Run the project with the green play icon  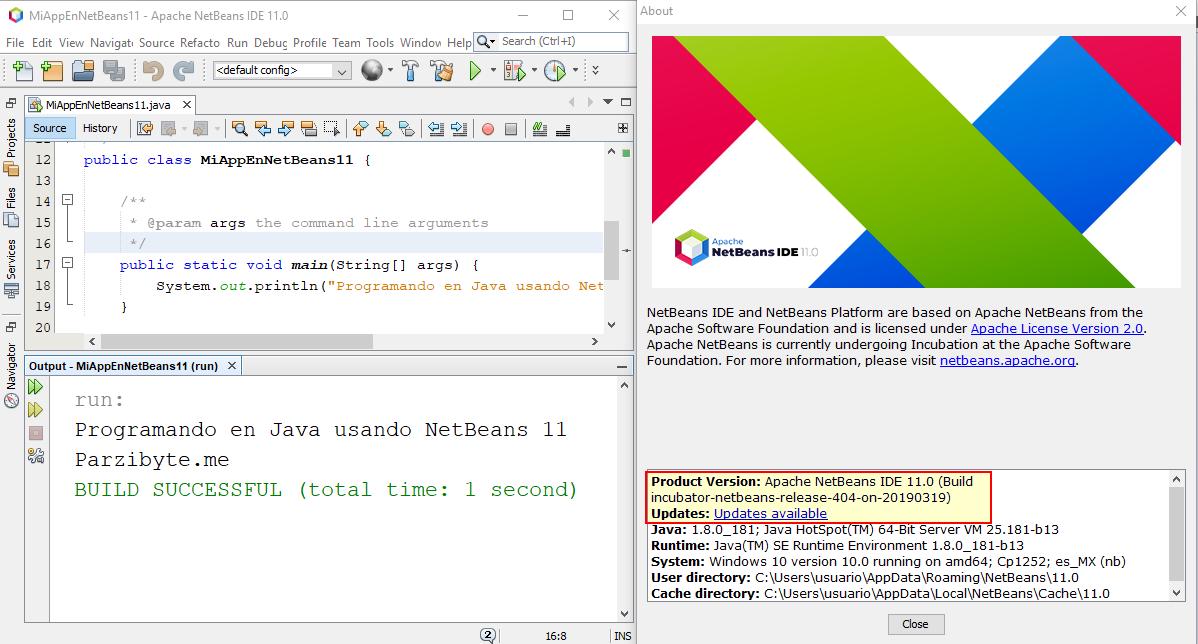click(x=475, y=71)
